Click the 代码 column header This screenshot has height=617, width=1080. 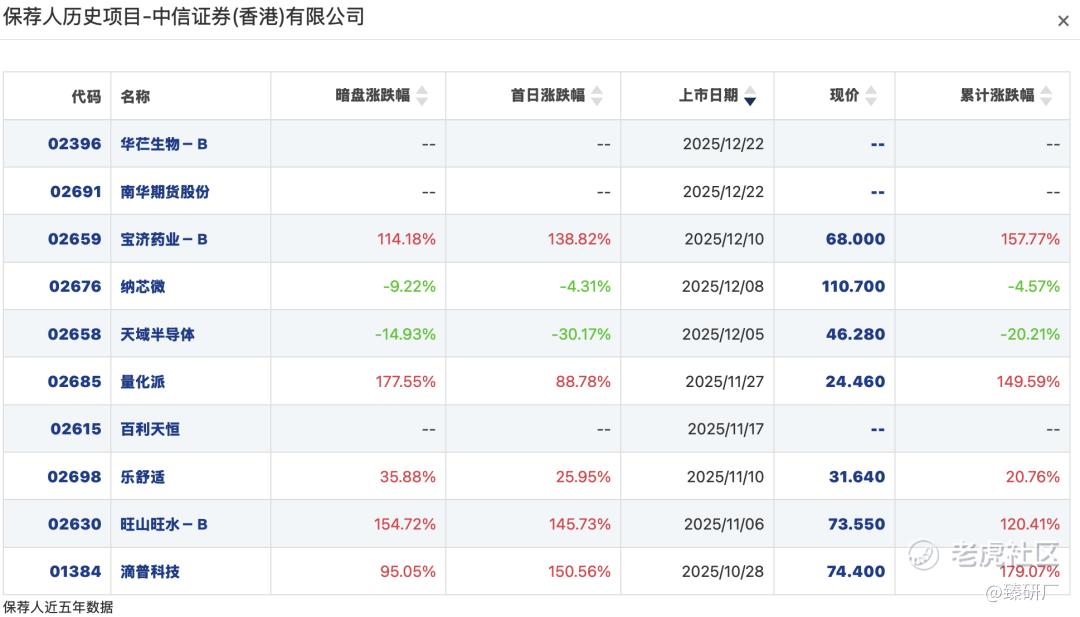point(86,96)
